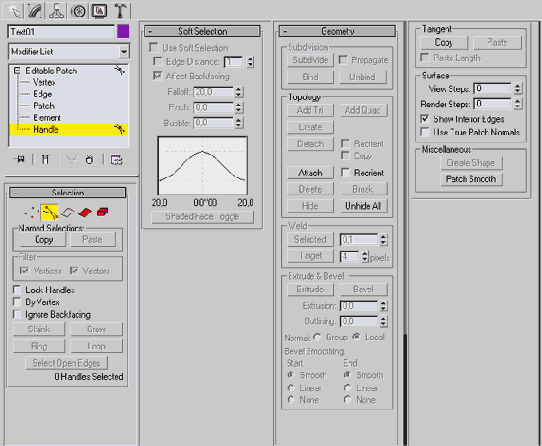Click the purple object color swatch
The width and height of the screenshot is (542, 446).
point(123,31)
